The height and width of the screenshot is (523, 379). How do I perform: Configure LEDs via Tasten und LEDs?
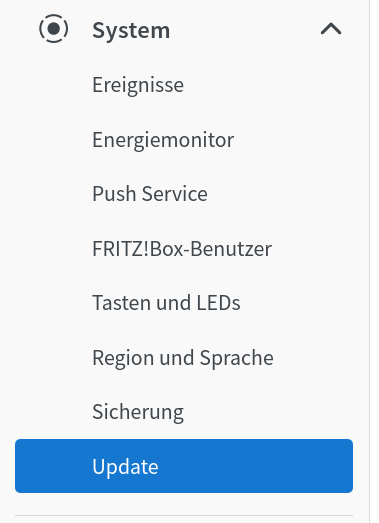point(166,303)
